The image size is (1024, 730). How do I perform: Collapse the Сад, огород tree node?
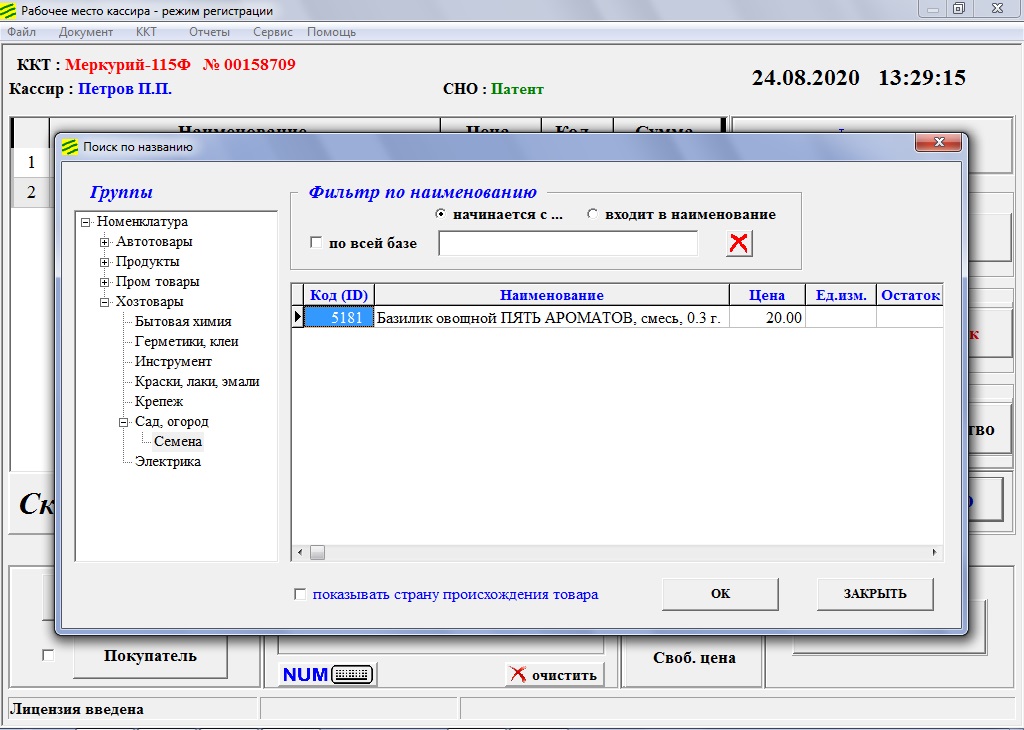pyautogui.click(x=125, y=422)
